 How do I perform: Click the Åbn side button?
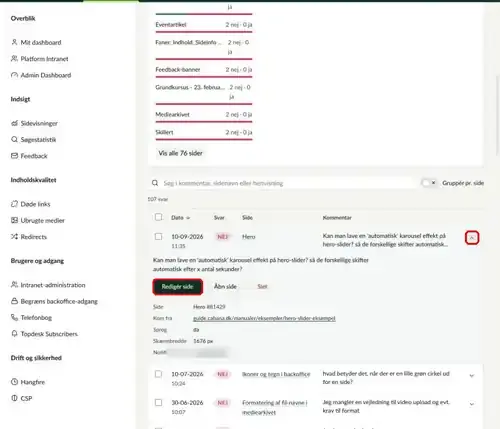225,287
